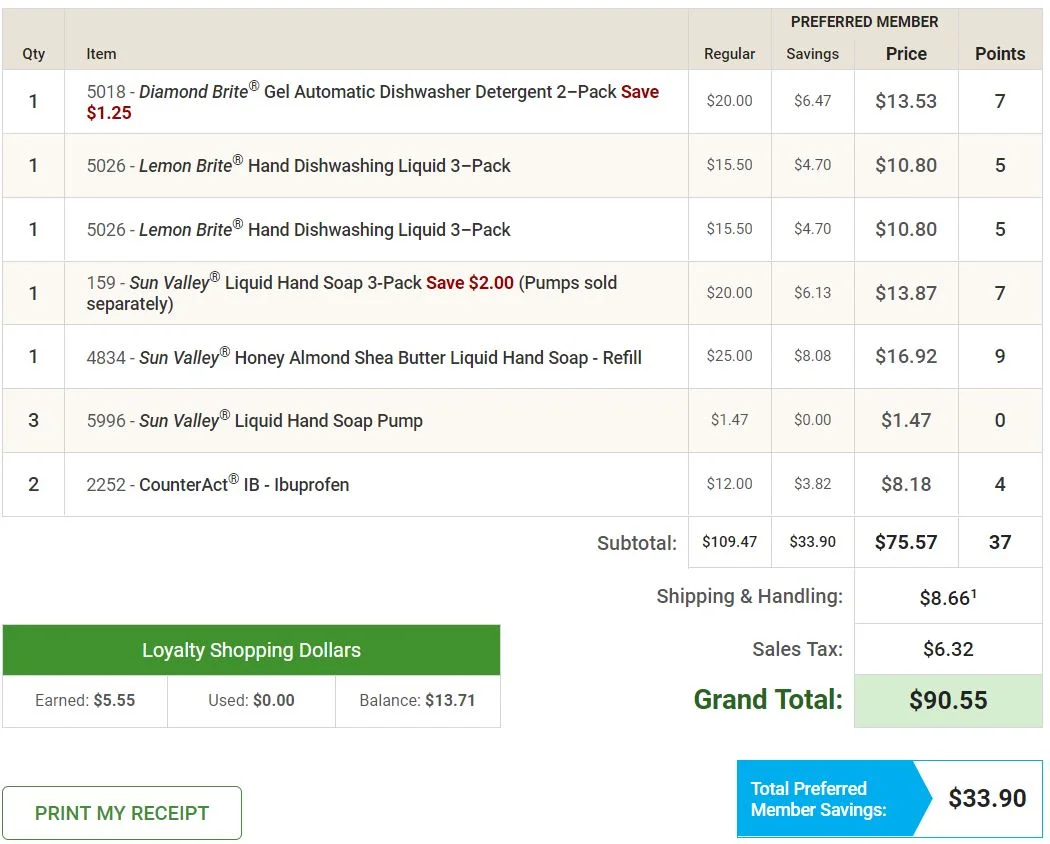This screenshot has height=844, width=1050.
Task: Click the $6.47 savings for Diamond Brite
Action: point(812,100)
